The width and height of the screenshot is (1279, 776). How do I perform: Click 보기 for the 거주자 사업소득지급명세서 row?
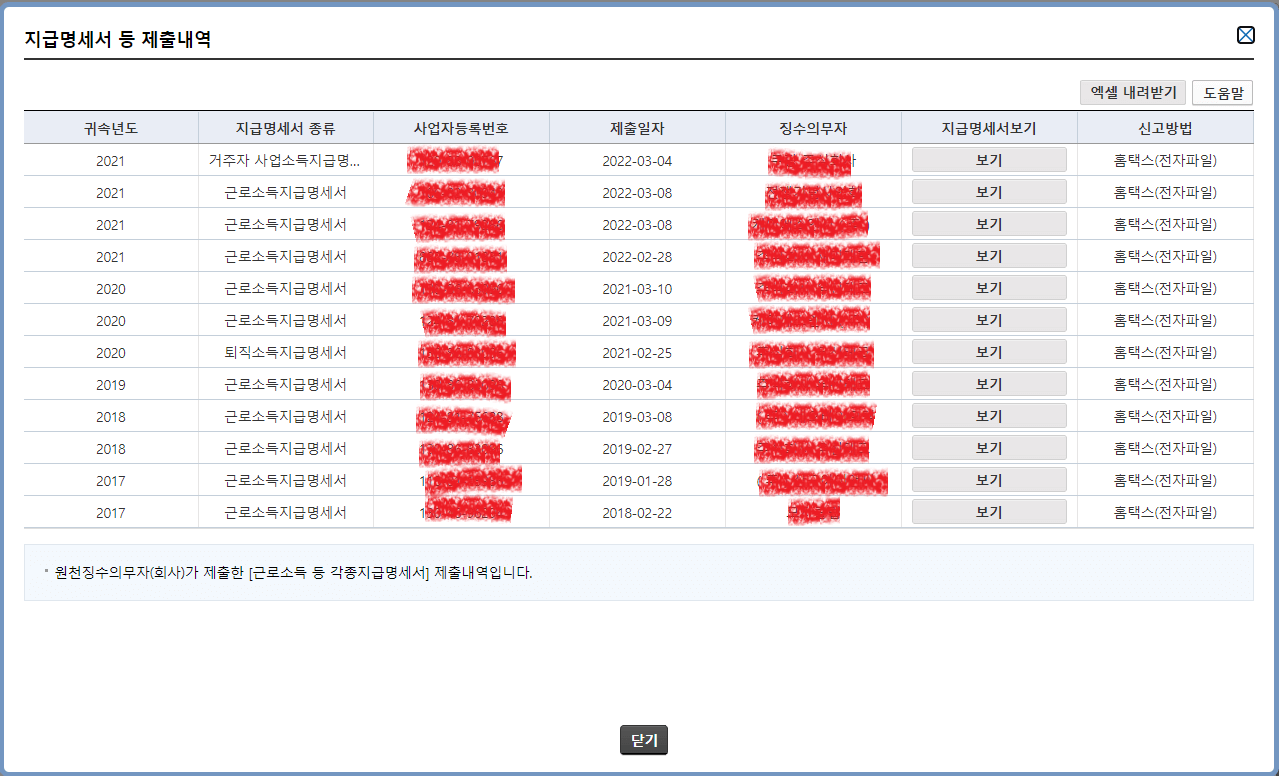pyautogui.click(x=988, y=159)
